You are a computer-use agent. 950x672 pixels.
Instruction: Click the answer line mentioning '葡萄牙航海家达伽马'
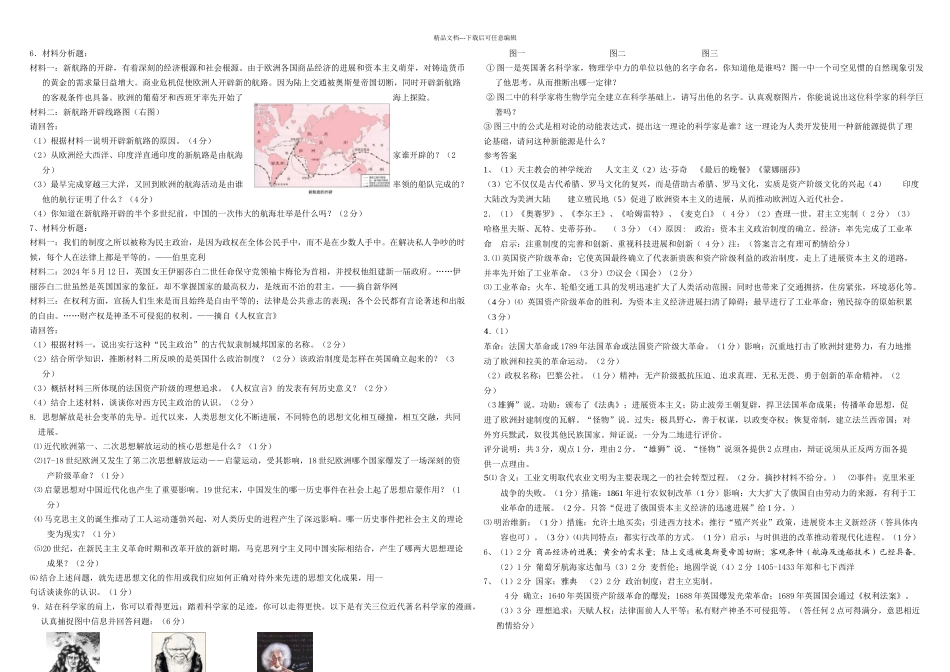click(677, 567)
